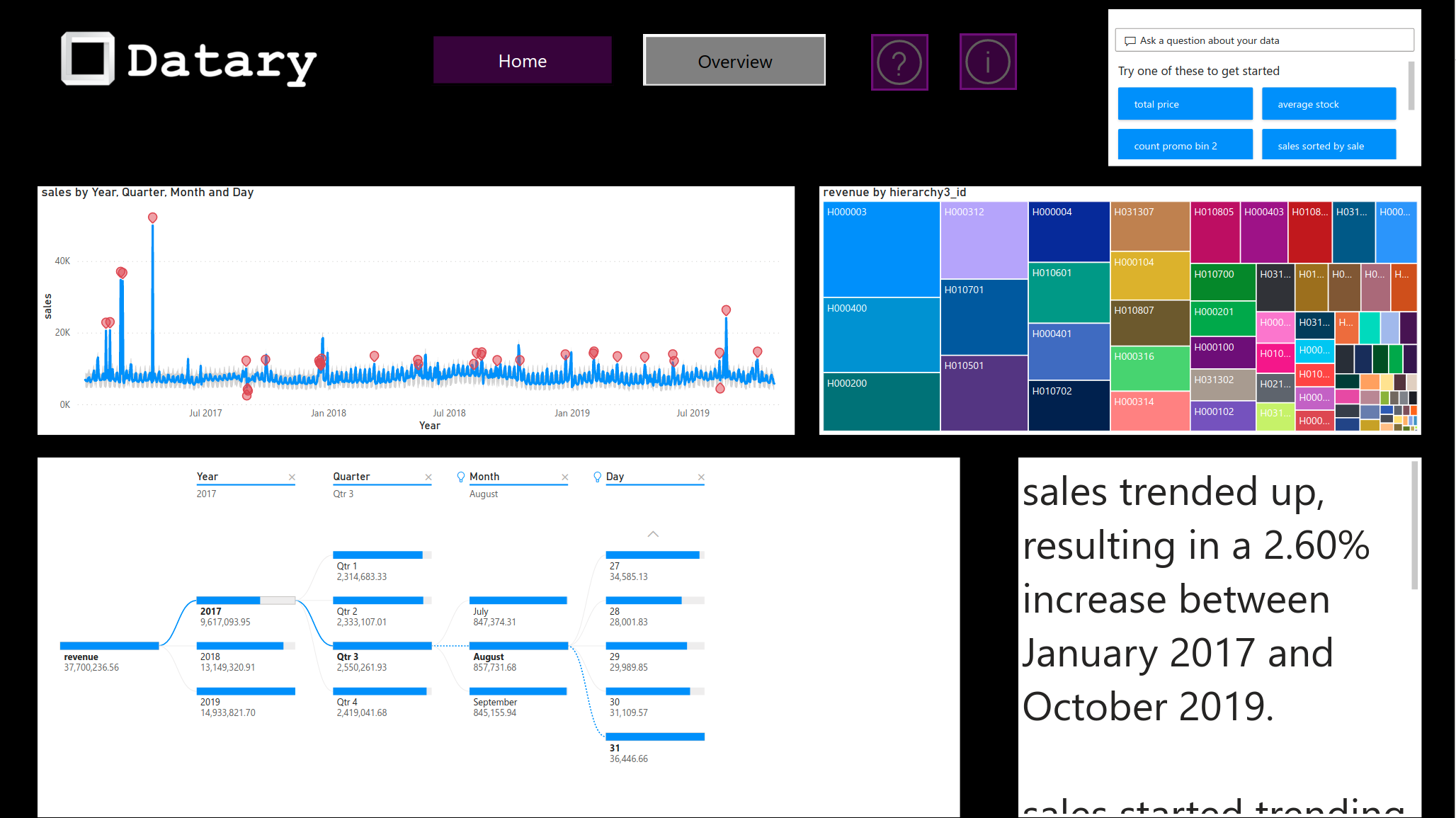
Task: Expand the Qtr 4 node
Action: [381, 691]
